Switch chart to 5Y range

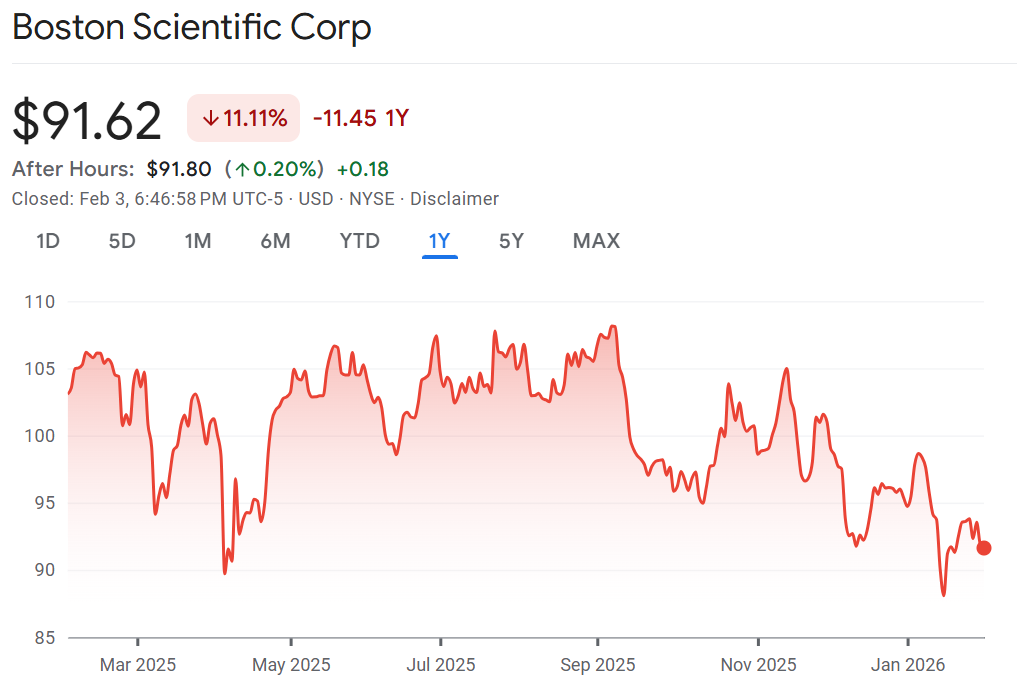[x=511, y=241]
